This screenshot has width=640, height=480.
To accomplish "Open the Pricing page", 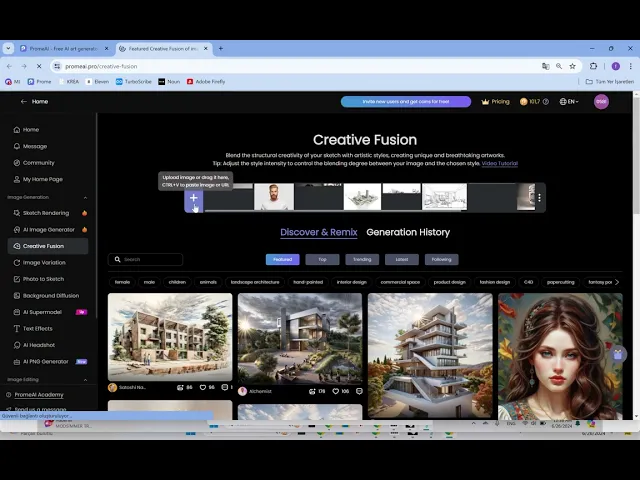I will [x=496, y=102].
